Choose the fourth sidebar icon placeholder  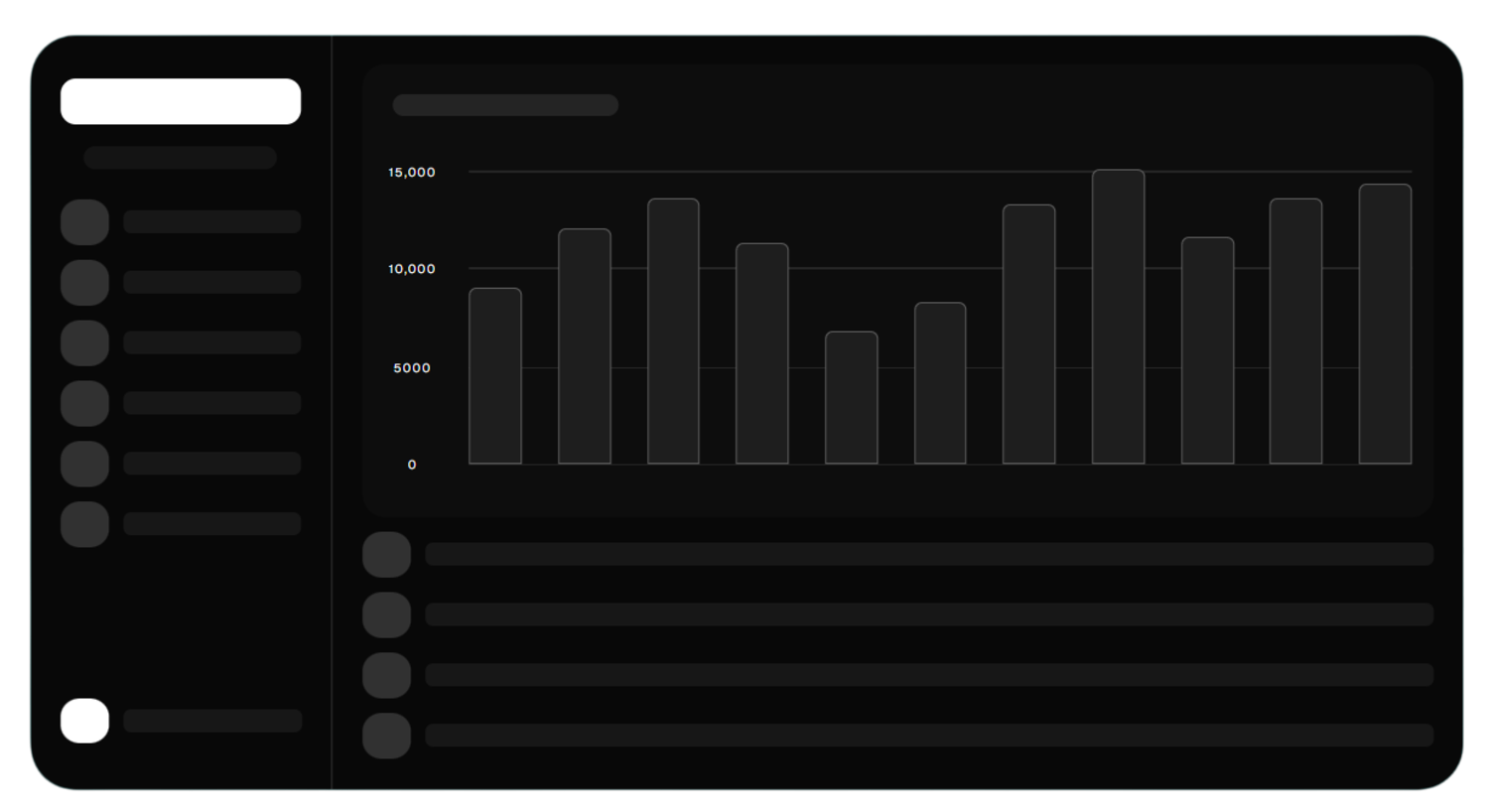pyautogui.click(x=84, y=404)
